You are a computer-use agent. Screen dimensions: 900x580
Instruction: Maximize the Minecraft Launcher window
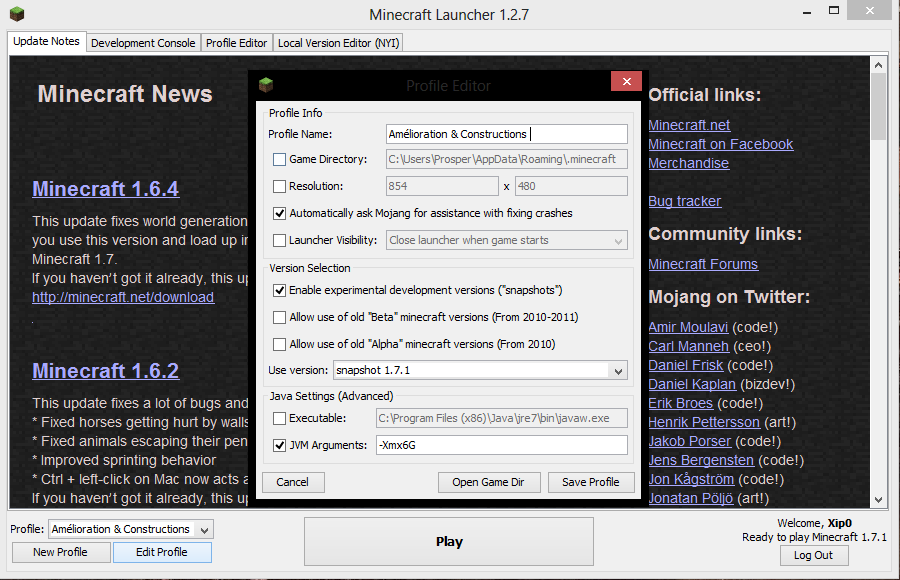coord(834,10)
